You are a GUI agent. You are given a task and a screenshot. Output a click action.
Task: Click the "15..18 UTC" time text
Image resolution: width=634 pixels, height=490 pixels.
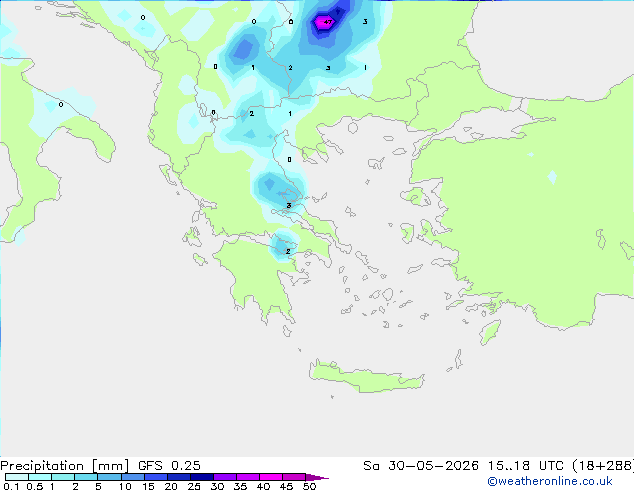point(525,466)
